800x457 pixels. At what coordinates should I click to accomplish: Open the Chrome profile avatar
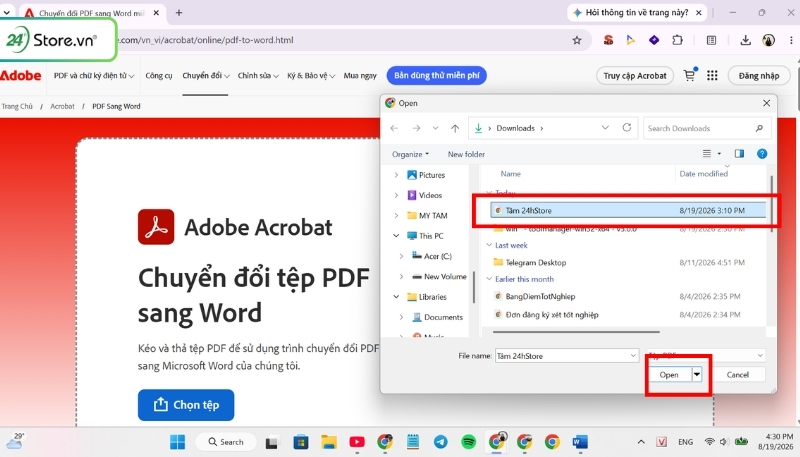pos(768,40)
